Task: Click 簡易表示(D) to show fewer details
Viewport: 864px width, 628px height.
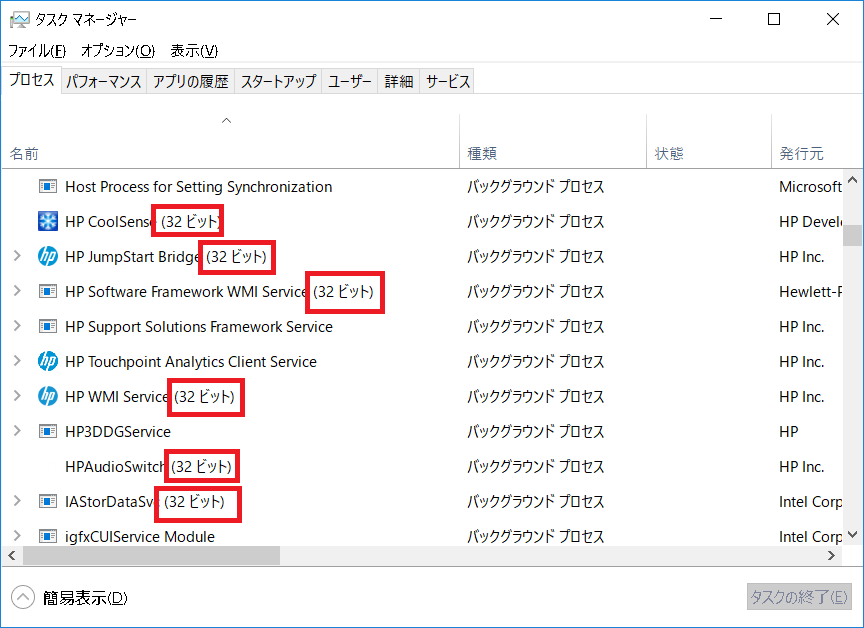Action: (85, 598)
